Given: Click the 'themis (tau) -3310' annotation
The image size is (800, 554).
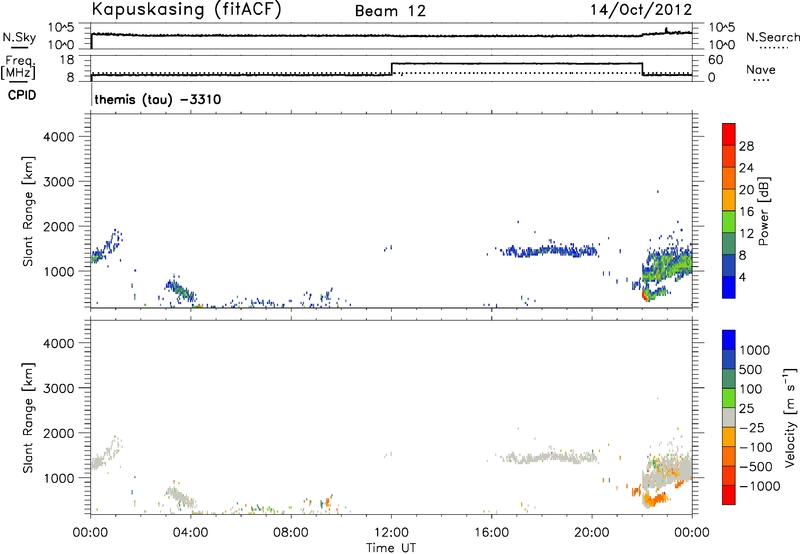Looking at the screenshot, I should (x=158, y=99).
